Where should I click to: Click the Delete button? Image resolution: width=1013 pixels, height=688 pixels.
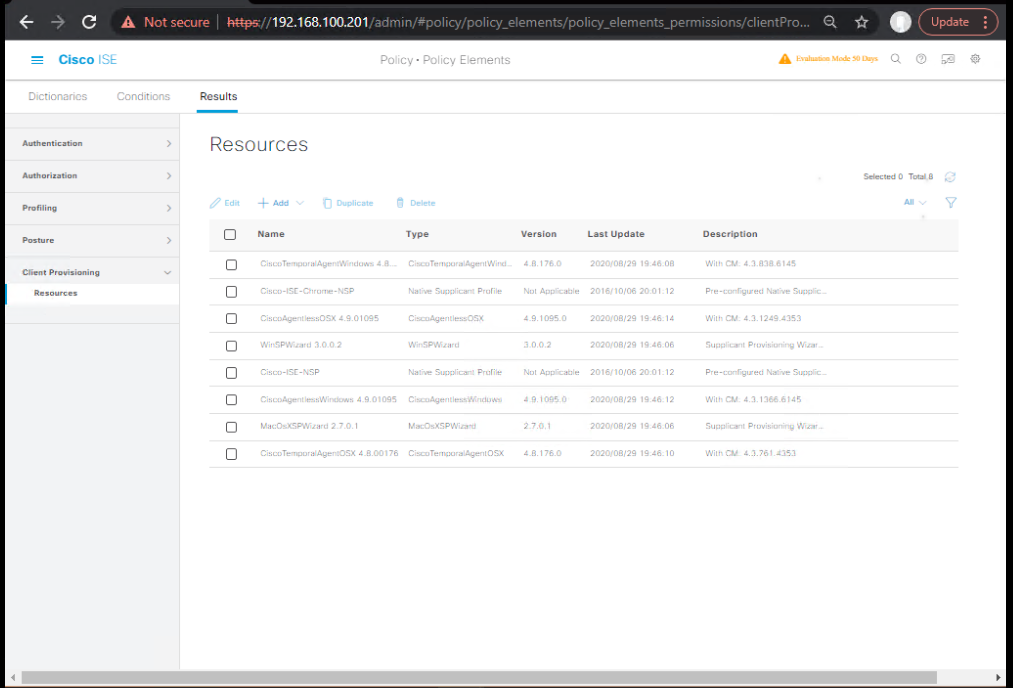[415, 203]
